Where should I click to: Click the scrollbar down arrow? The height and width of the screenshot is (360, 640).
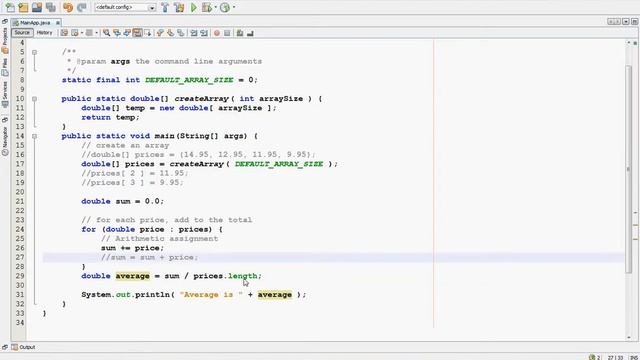click(x=629, y=338)
